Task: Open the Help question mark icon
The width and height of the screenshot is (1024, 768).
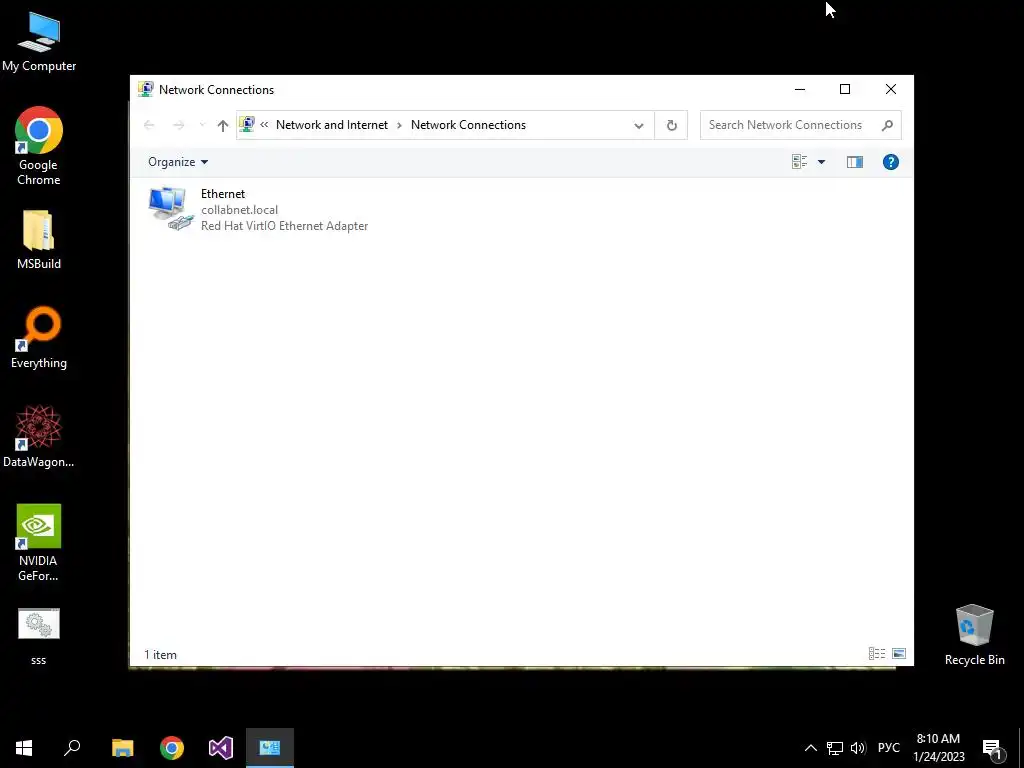Action: tap(890, 162)
